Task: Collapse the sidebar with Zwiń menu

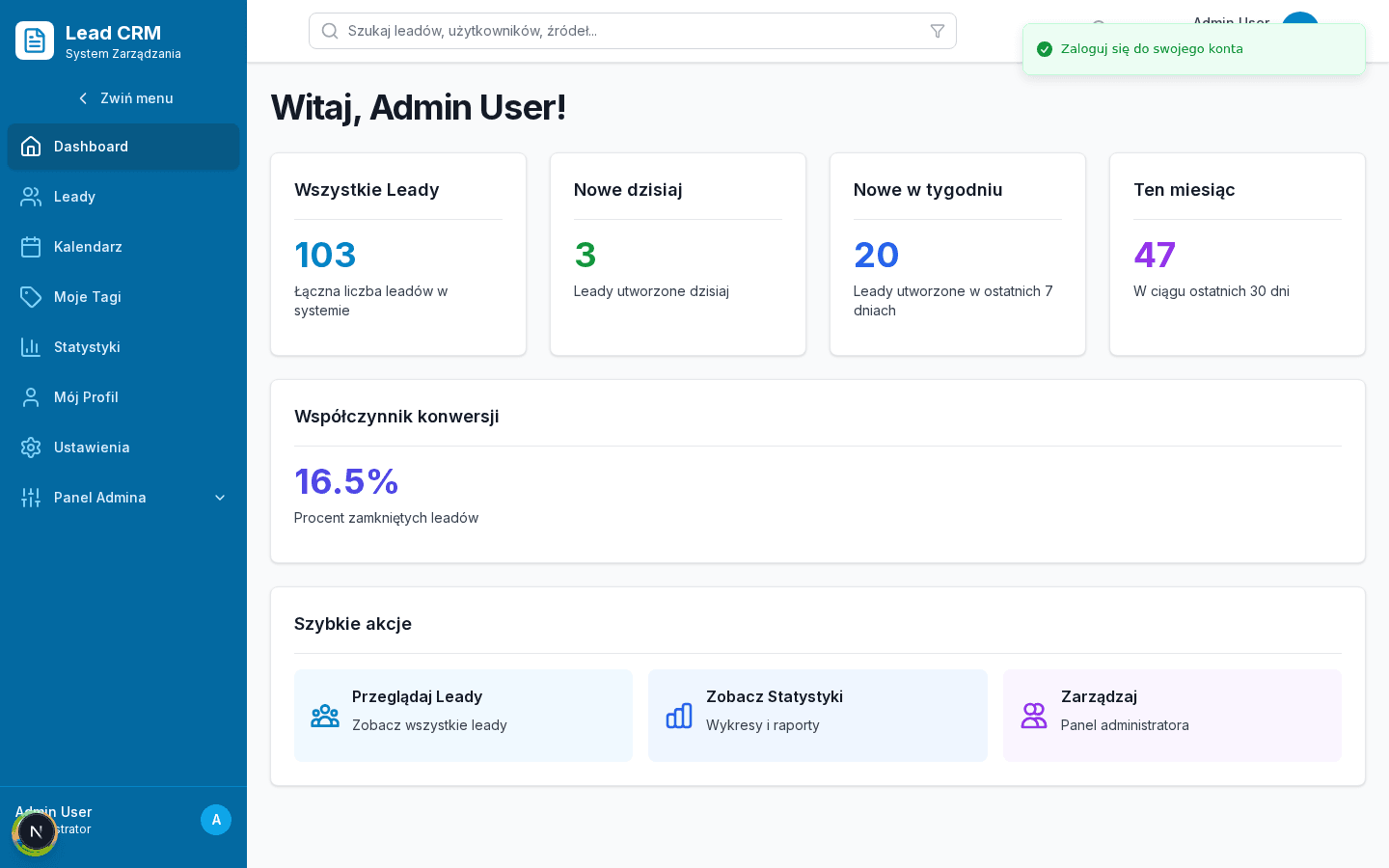Action: [123, 98]
